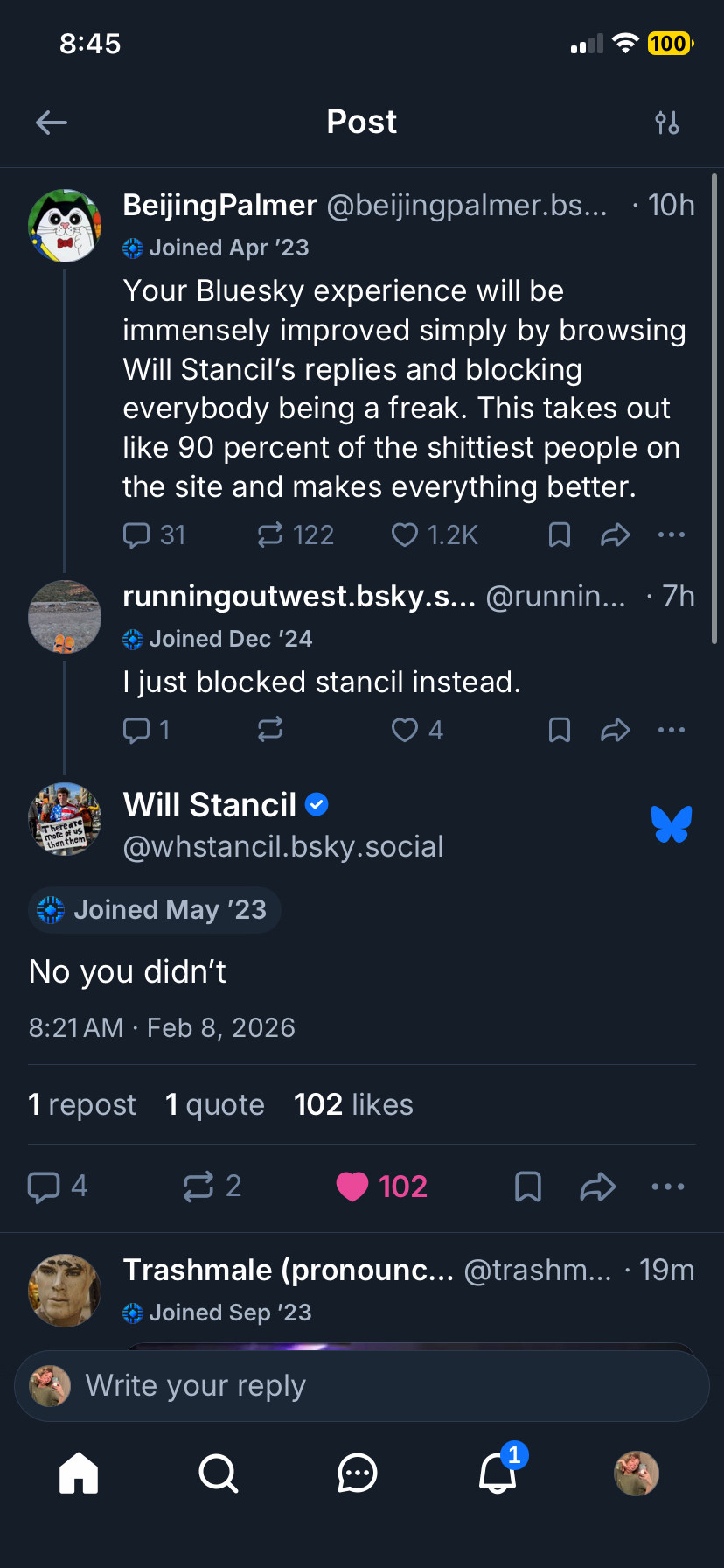Screen dimensions: 724x1568
Task: View the 1 quote link
Action: point(215,1104)
